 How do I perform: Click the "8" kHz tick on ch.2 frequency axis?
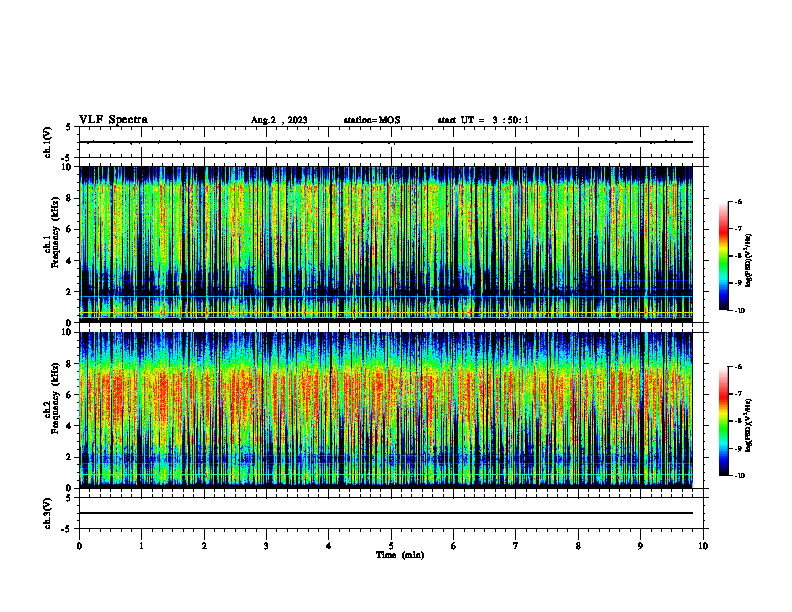(x=70, y=364)
